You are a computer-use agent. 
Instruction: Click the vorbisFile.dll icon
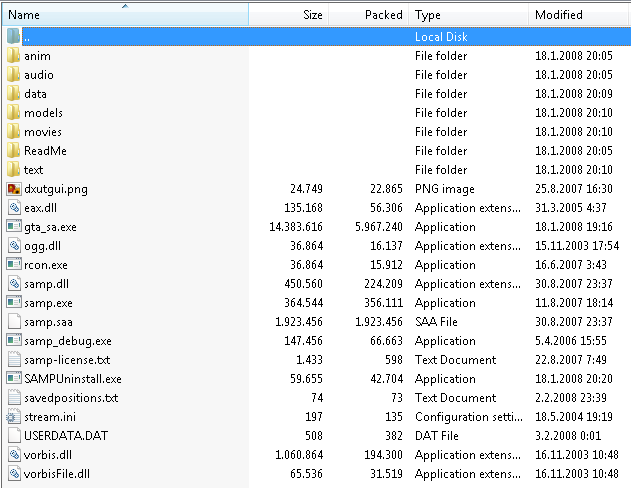pos(14,474)
